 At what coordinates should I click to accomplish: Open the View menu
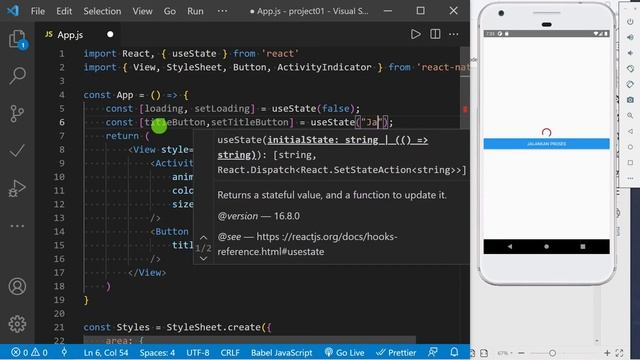point(142,11)
